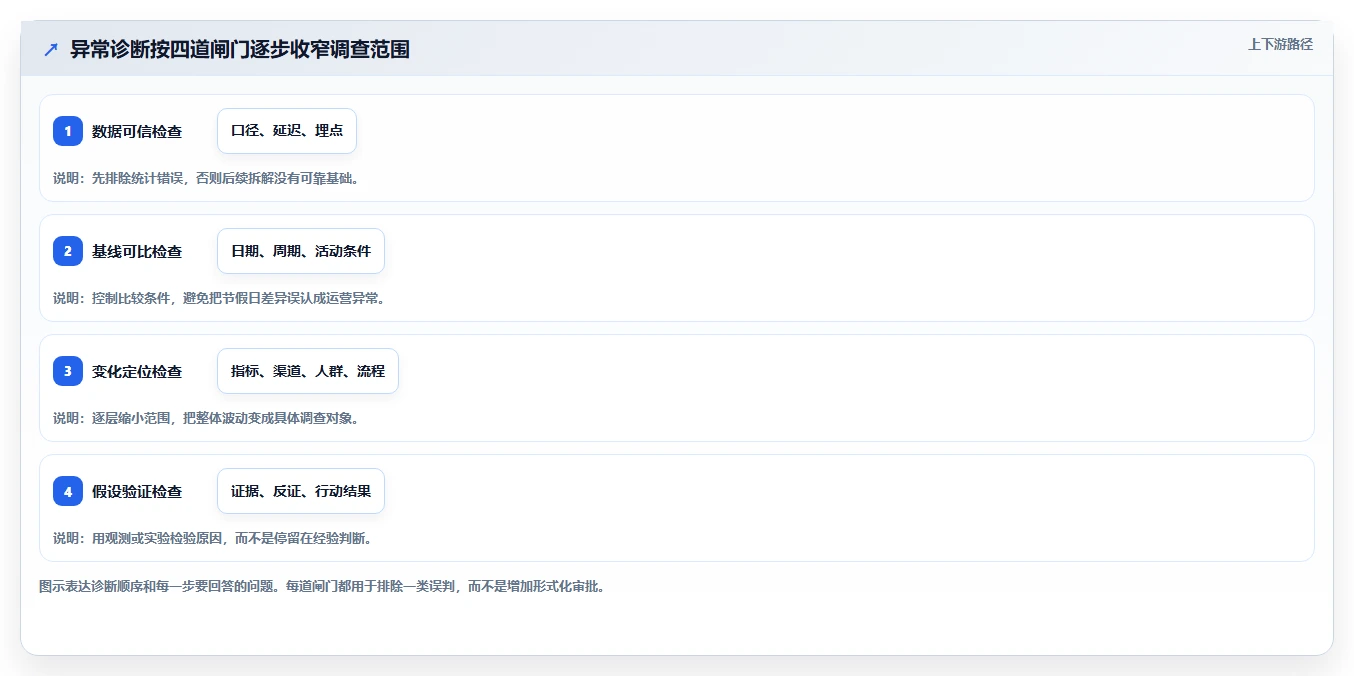1354x676 pixels.
Task: Click the 变化定位检查 step title
Action: tap(137, 371)
